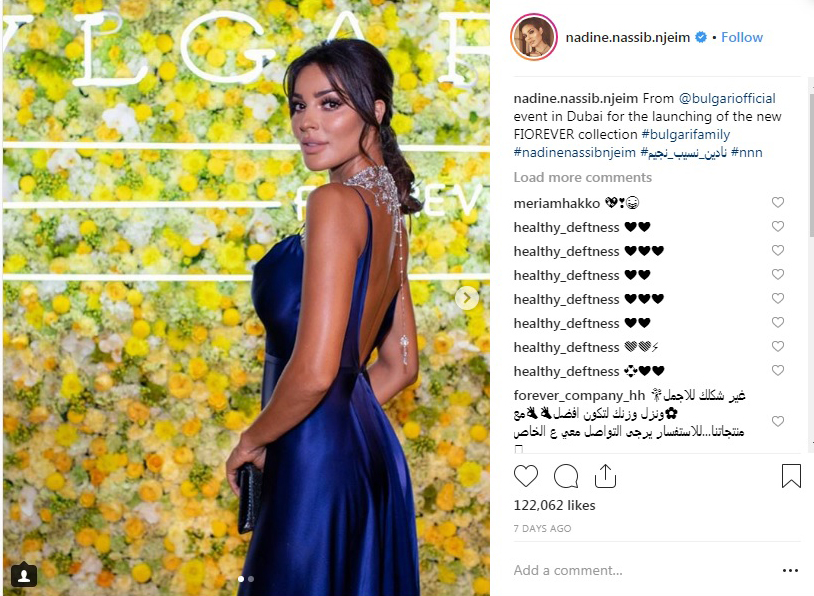
Task: Expand Load more comments
Action: 582,178
